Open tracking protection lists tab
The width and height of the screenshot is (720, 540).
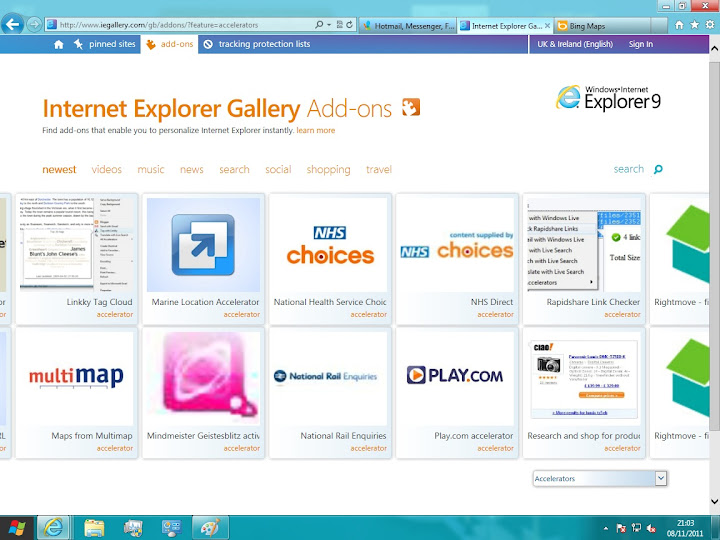pyautogui.click(x=257, y=45)
